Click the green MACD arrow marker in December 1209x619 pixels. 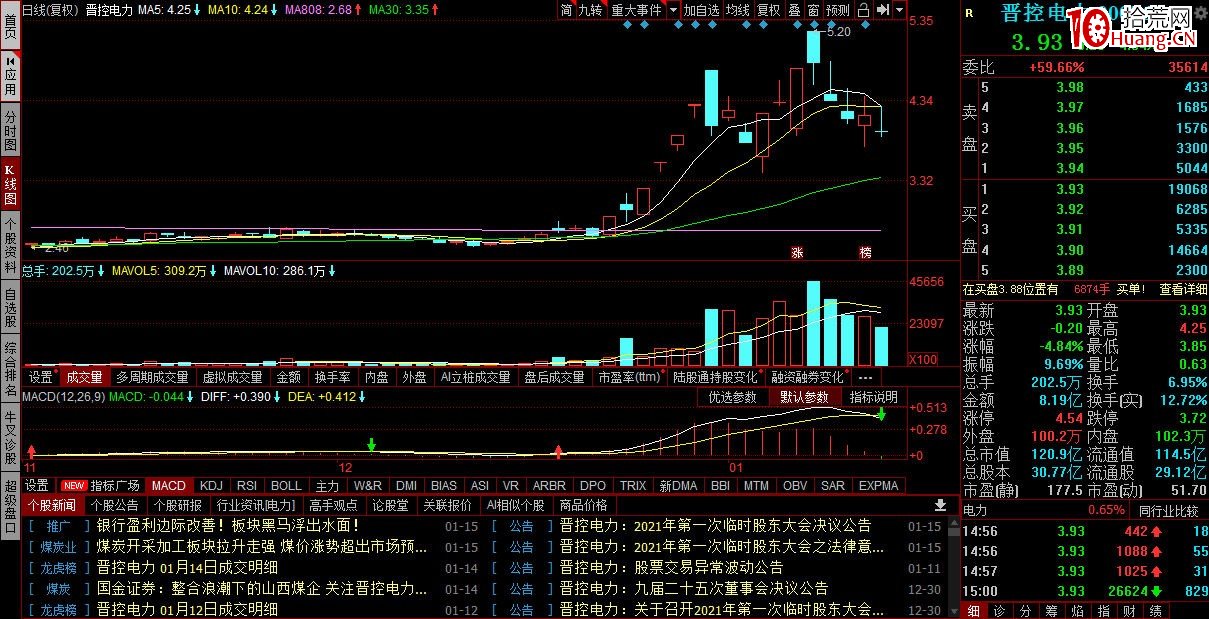pyautogui.click(x=372, y=444)
